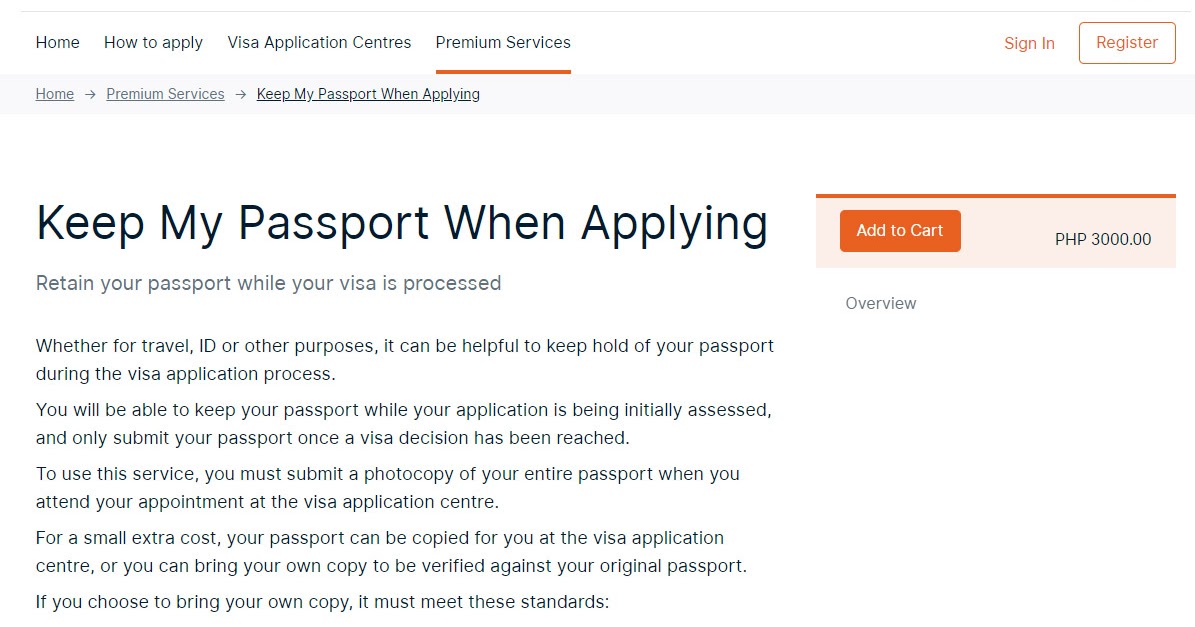Click the subtitle about retaining your passport
This screenshot has height=627, width=1195.
[268, 283]
